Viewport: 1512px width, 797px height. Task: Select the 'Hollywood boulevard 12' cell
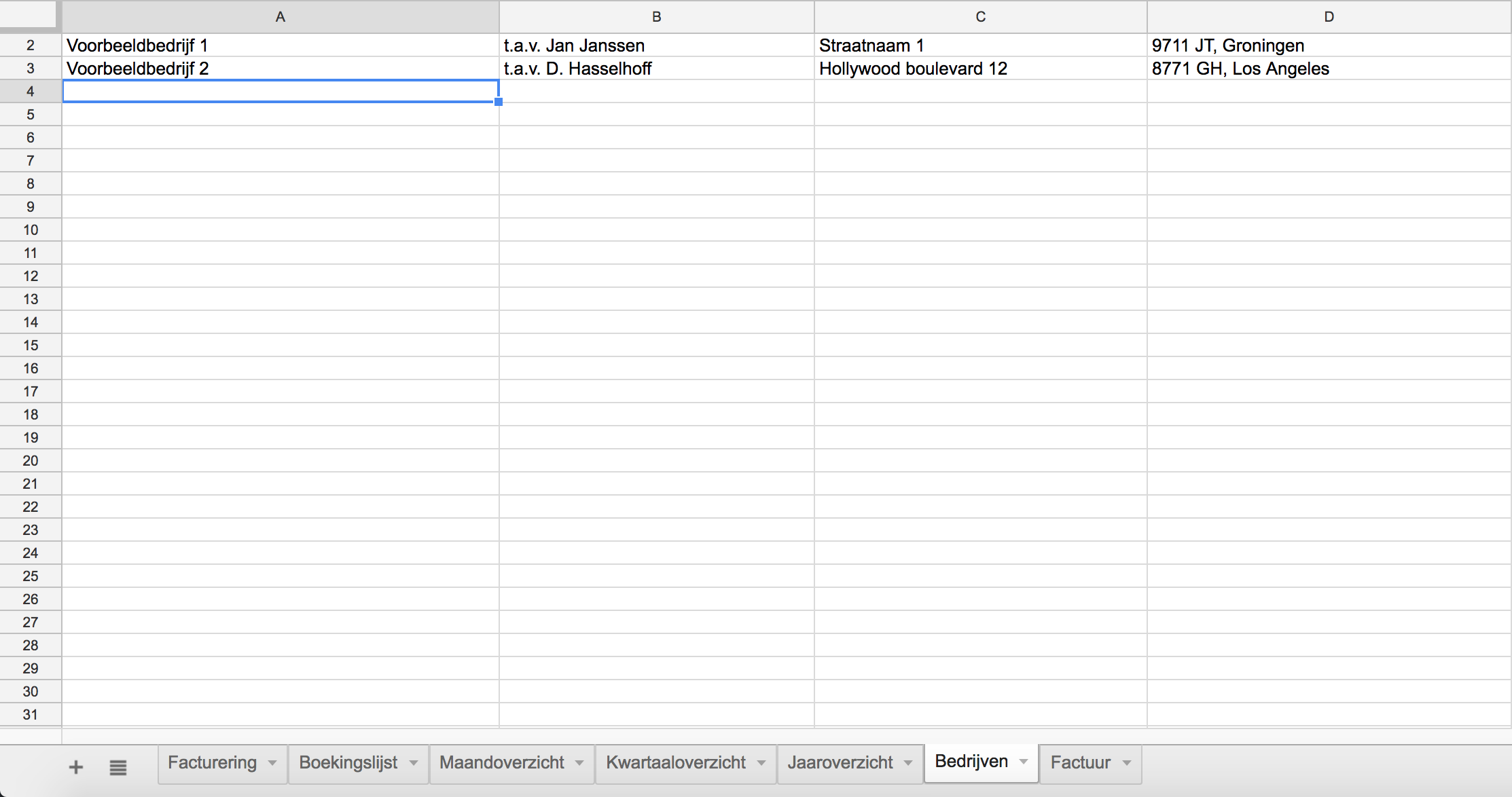[981, 69]
